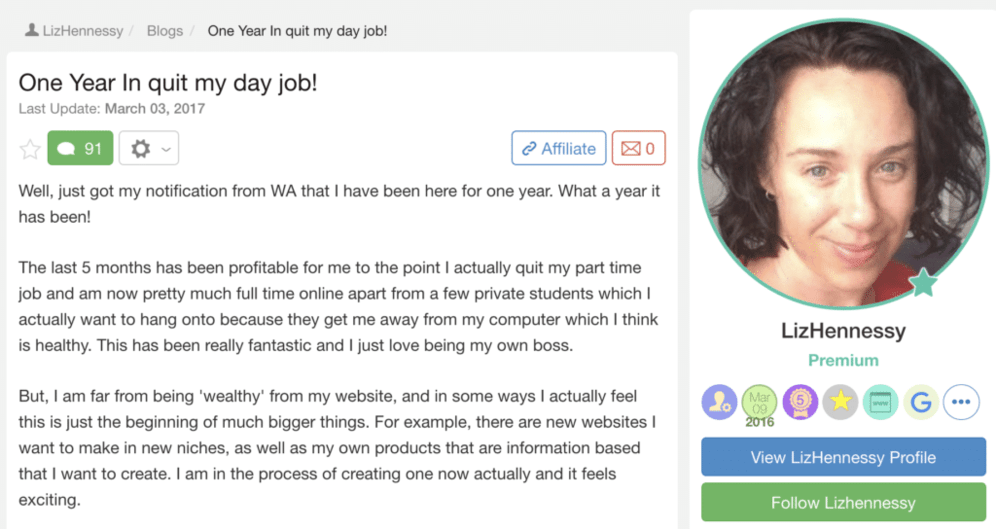The height and width of the screenshot is (529, 996).
Task: Click the teal website badge icon
Action: (x=880, y=402)
